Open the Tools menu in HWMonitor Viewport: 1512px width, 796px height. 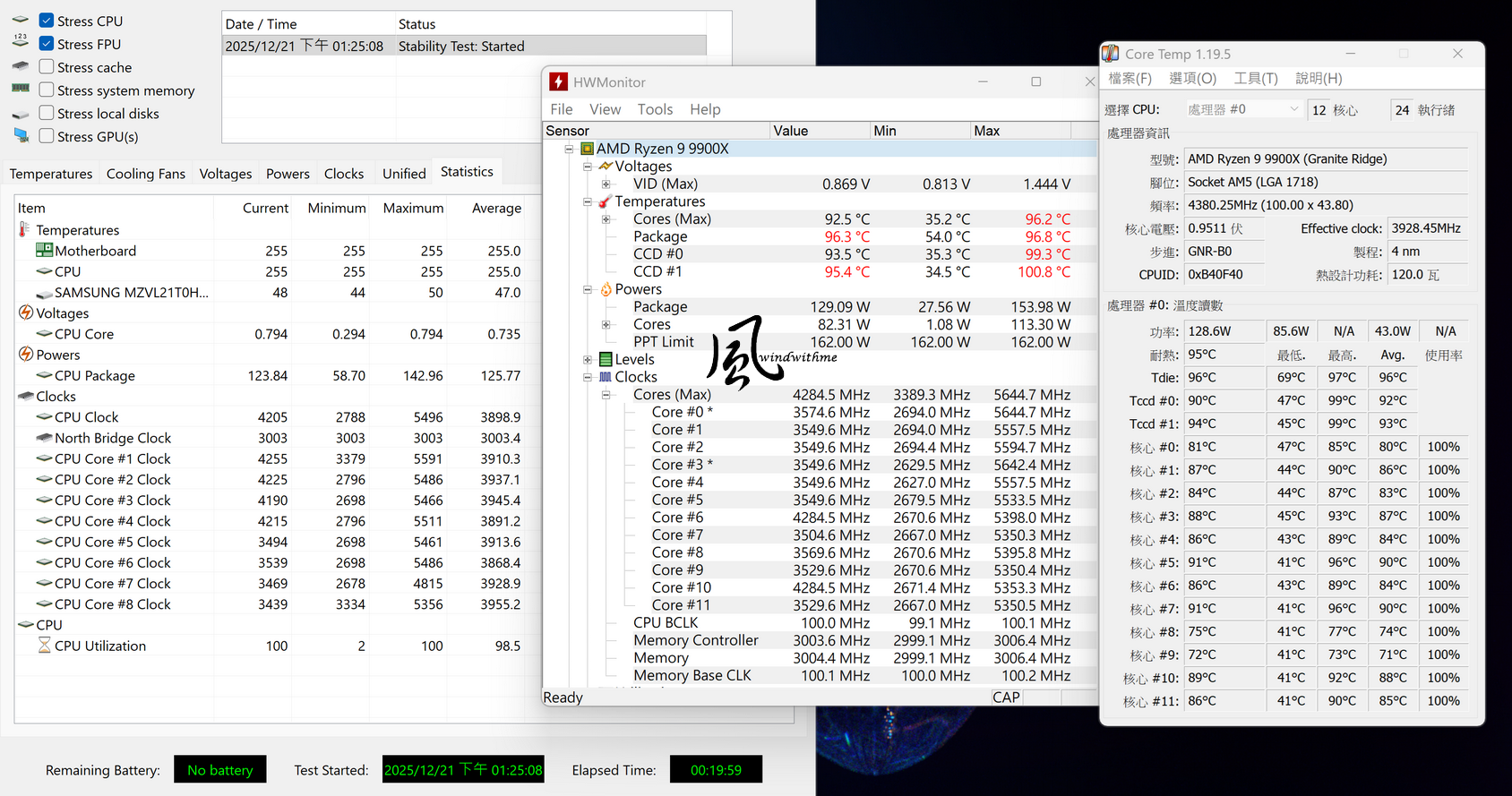655,109
